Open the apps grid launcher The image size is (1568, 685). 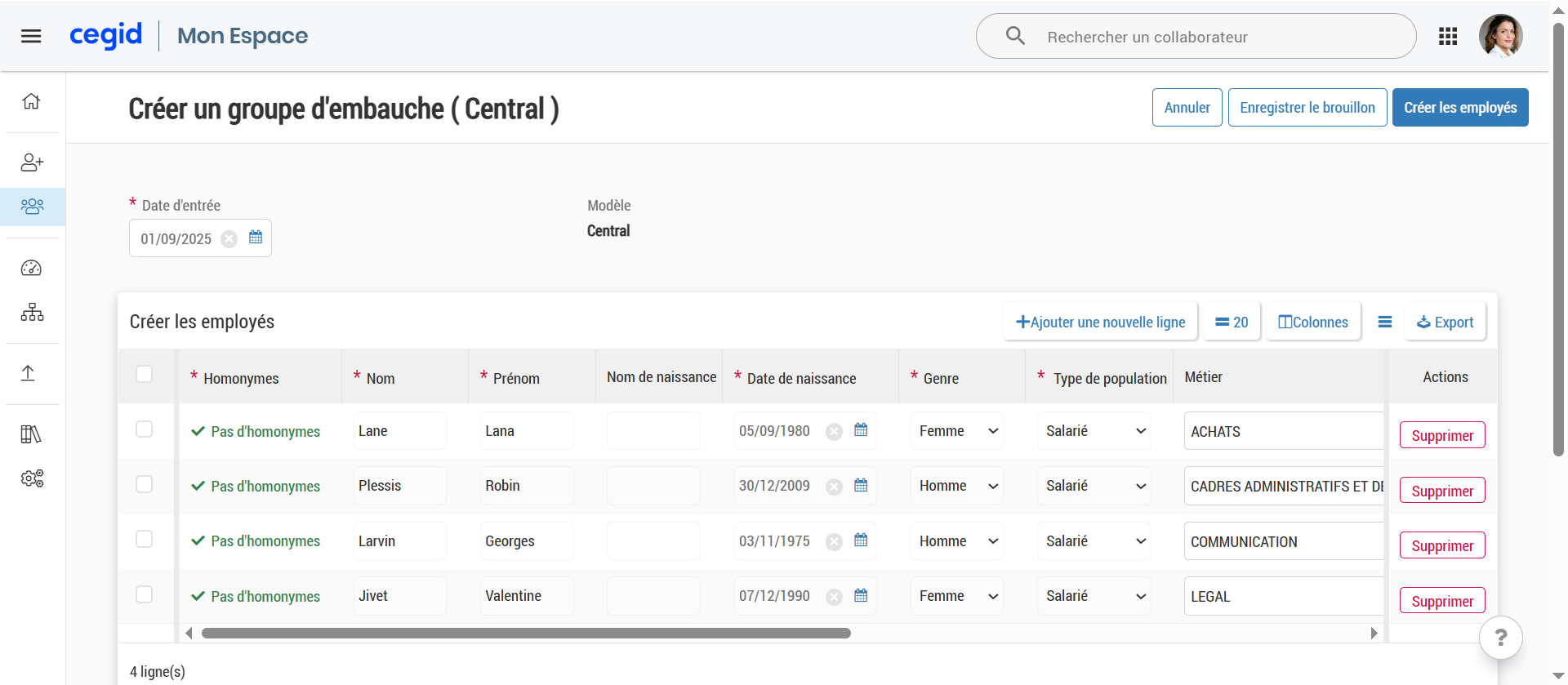(1448, 36)
